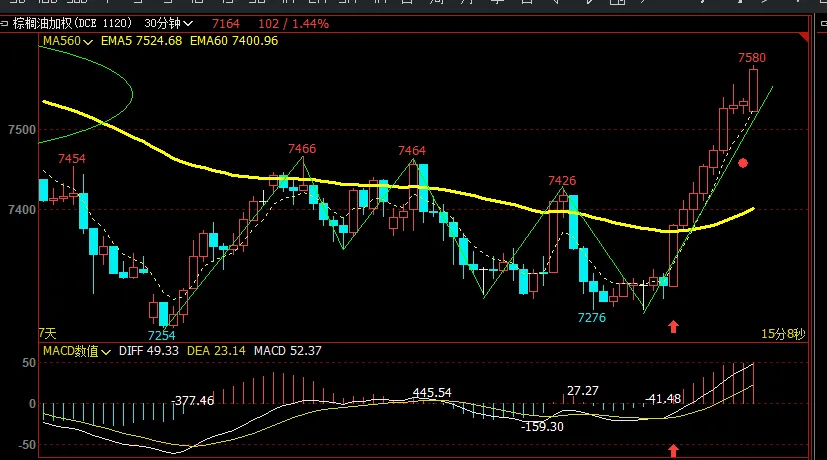
Task: Click the EMA5 7524.68 readout
Action: pyautogui.click(x=141, y=41)
